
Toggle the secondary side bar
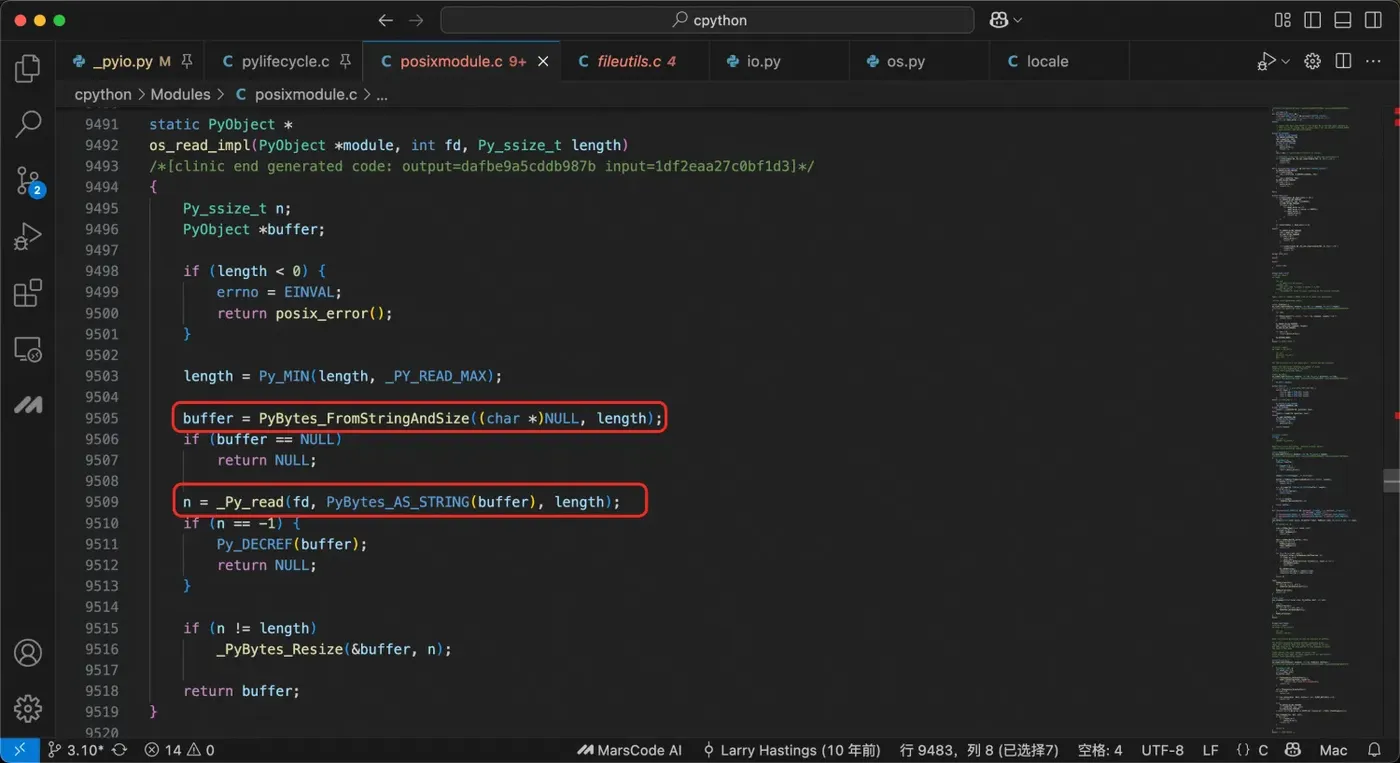click(1373, 20)
